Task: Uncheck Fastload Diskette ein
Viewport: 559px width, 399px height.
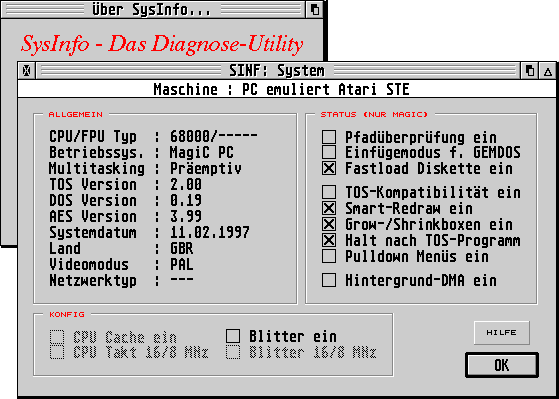Action: [x=329, y=168]
